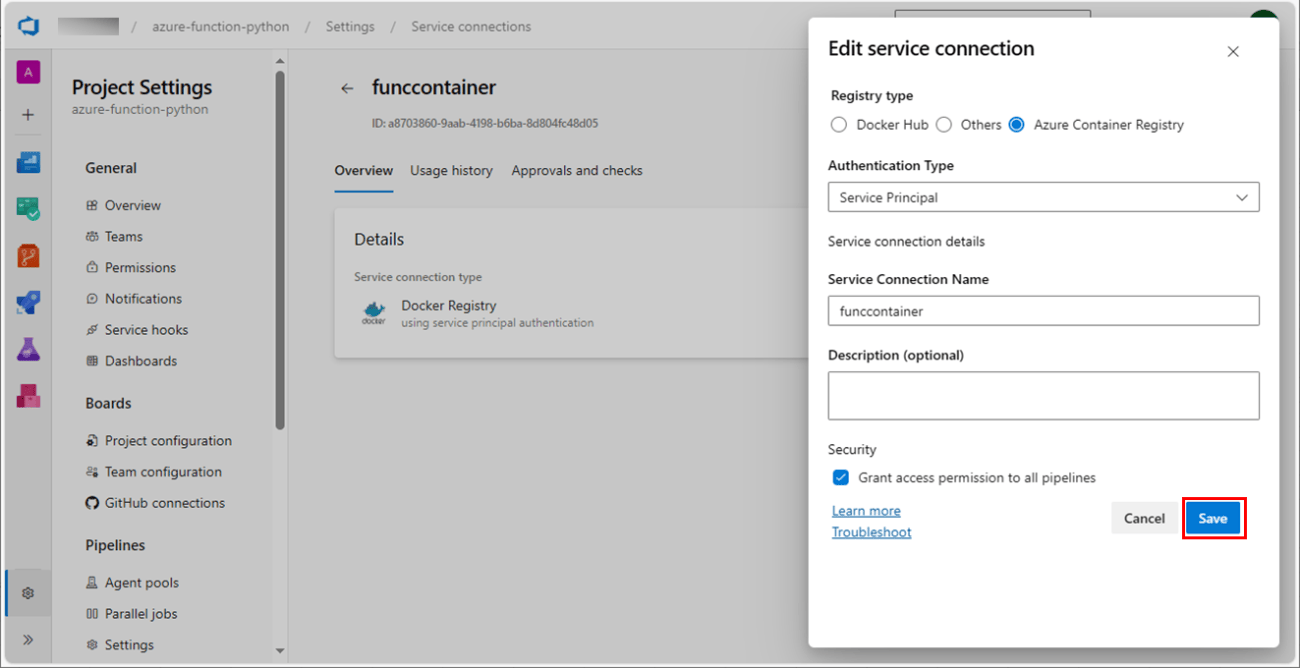Image resolution: width=1300 pixels, height=668 pixels.
Task: Click the Project Settings heading
Action: click(x=142, y=87)
